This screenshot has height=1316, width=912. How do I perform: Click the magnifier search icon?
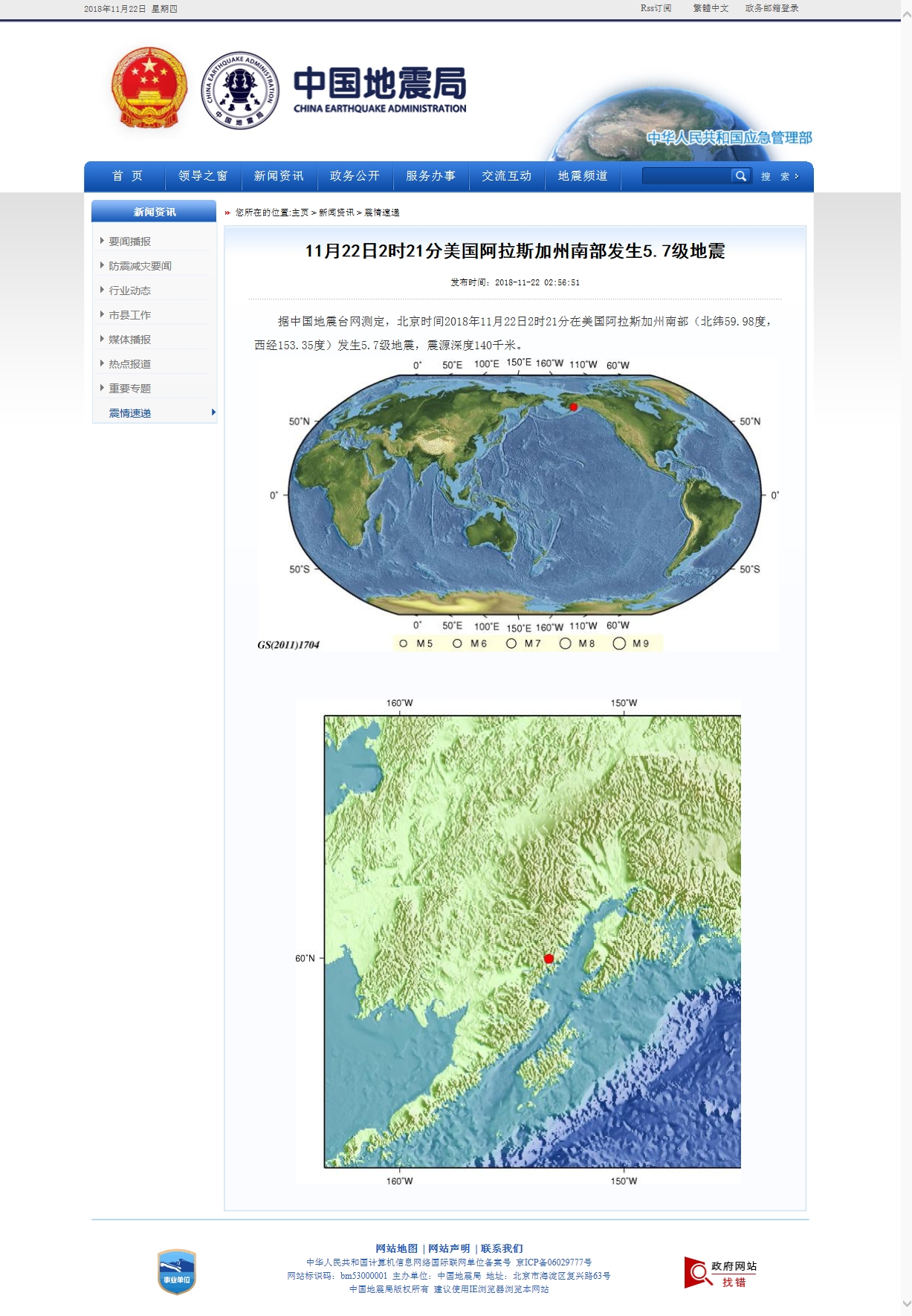point(740,176)
